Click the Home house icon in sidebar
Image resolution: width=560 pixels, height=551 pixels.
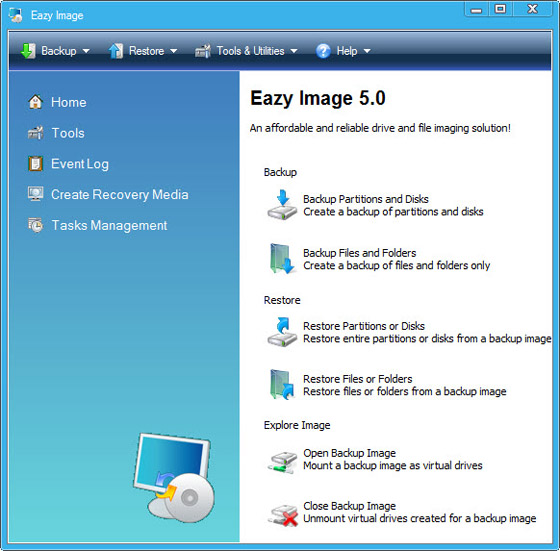tap(35, 102)
